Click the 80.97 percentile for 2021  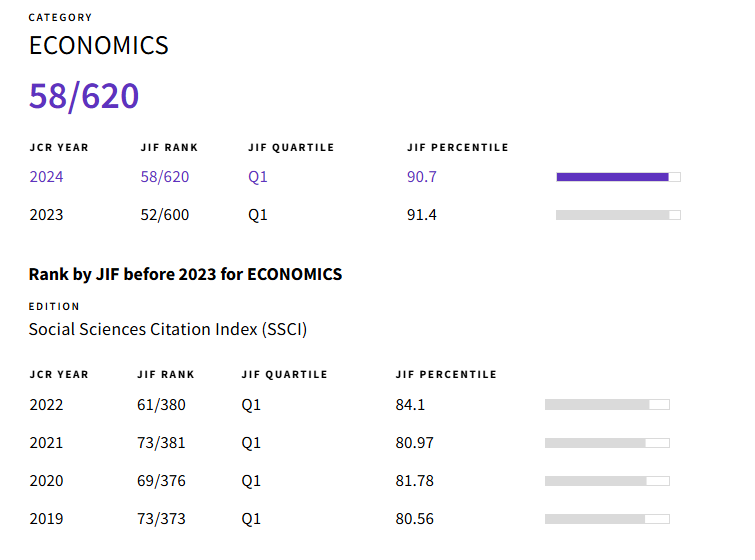click(414, 443)
